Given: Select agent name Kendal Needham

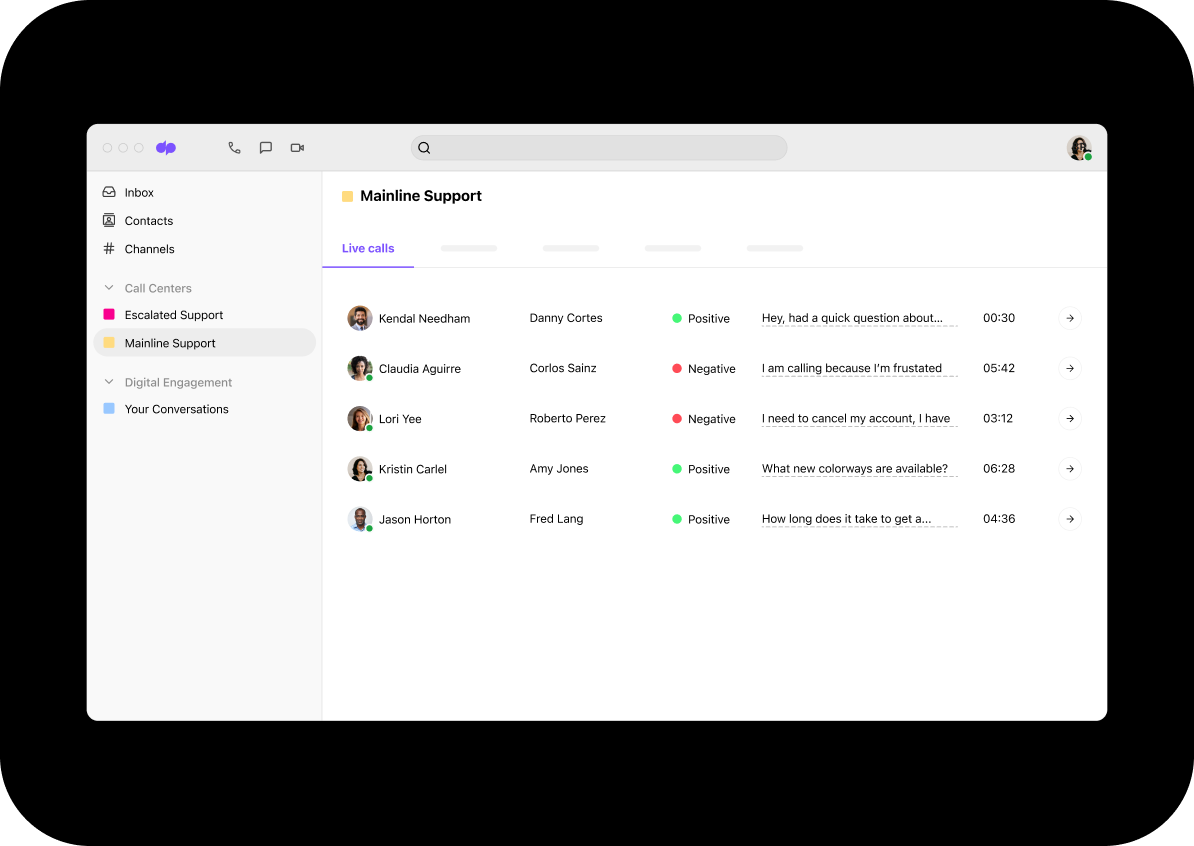Looking at the screenshot, I should [424, 318].
